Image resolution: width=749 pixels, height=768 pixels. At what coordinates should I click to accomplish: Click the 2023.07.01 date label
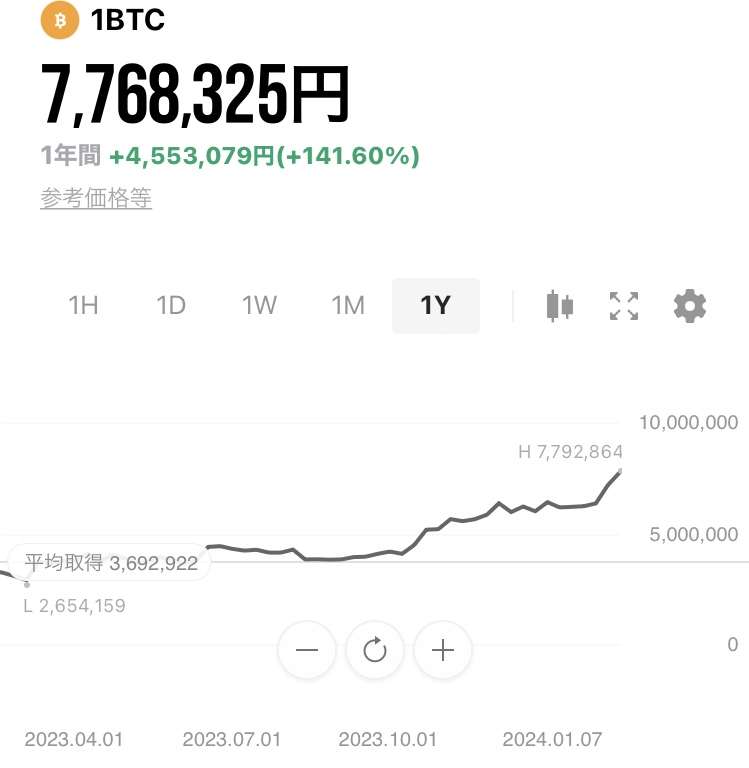(232, 739)
